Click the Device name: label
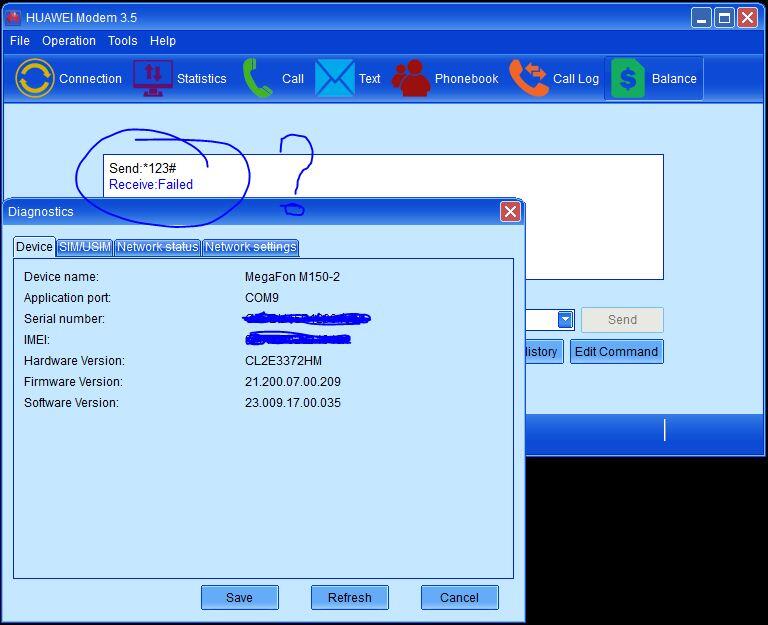 (x=61, y=277)
